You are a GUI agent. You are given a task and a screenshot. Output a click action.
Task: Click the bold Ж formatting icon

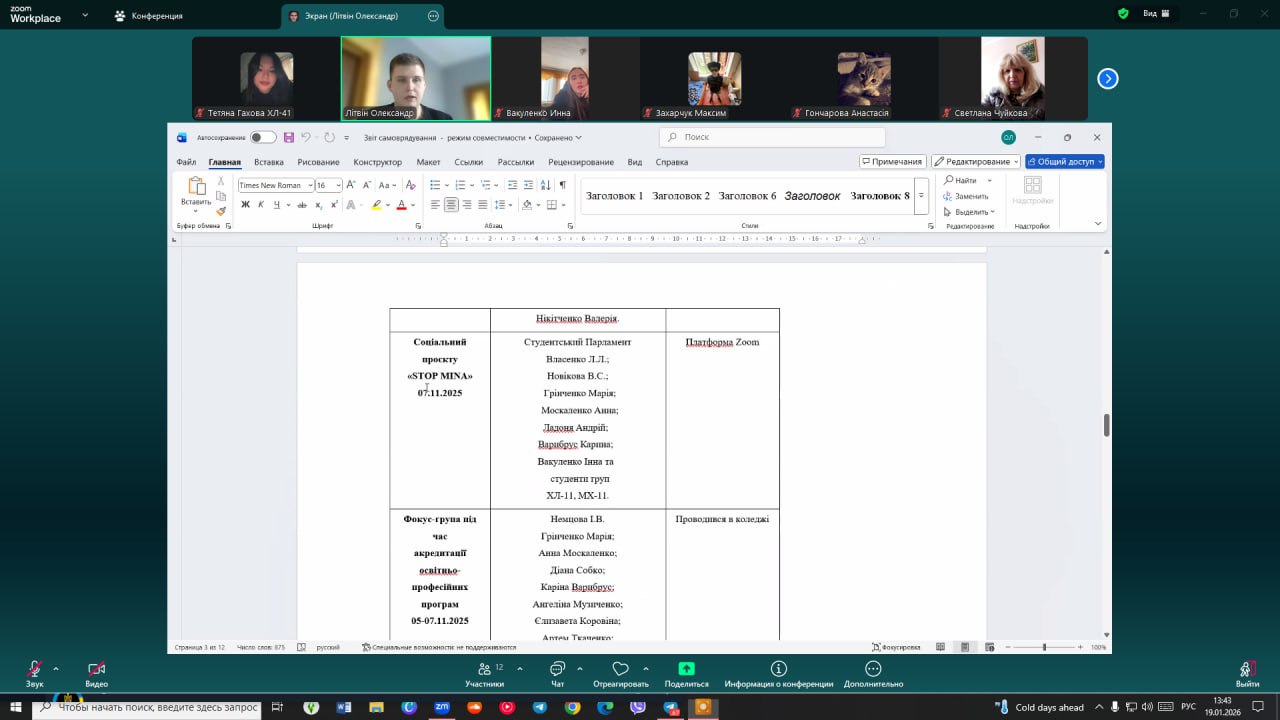(x=245, y=205)
